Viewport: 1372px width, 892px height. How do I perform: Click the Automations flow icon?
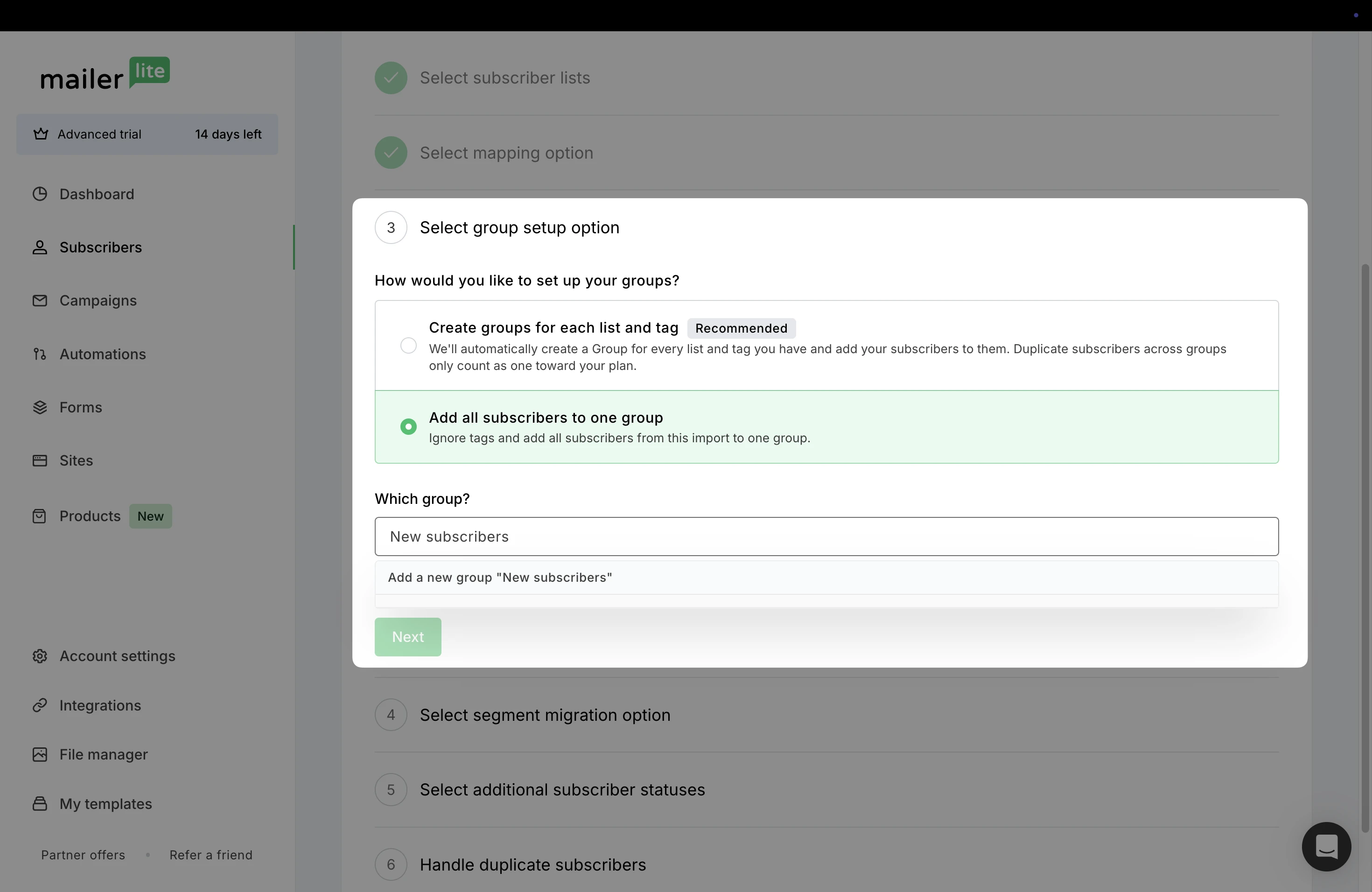tap(40, 354)
